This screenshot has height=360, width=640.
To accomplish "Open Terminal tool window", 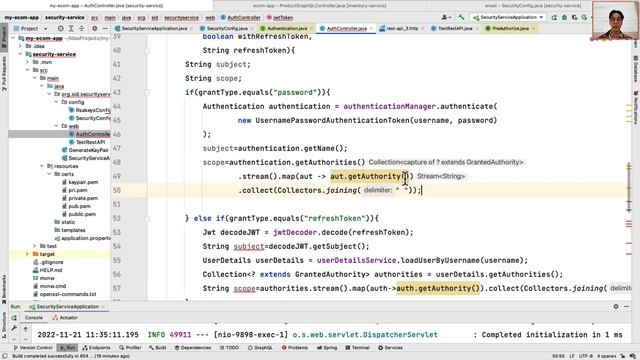I will pos(358,348).
